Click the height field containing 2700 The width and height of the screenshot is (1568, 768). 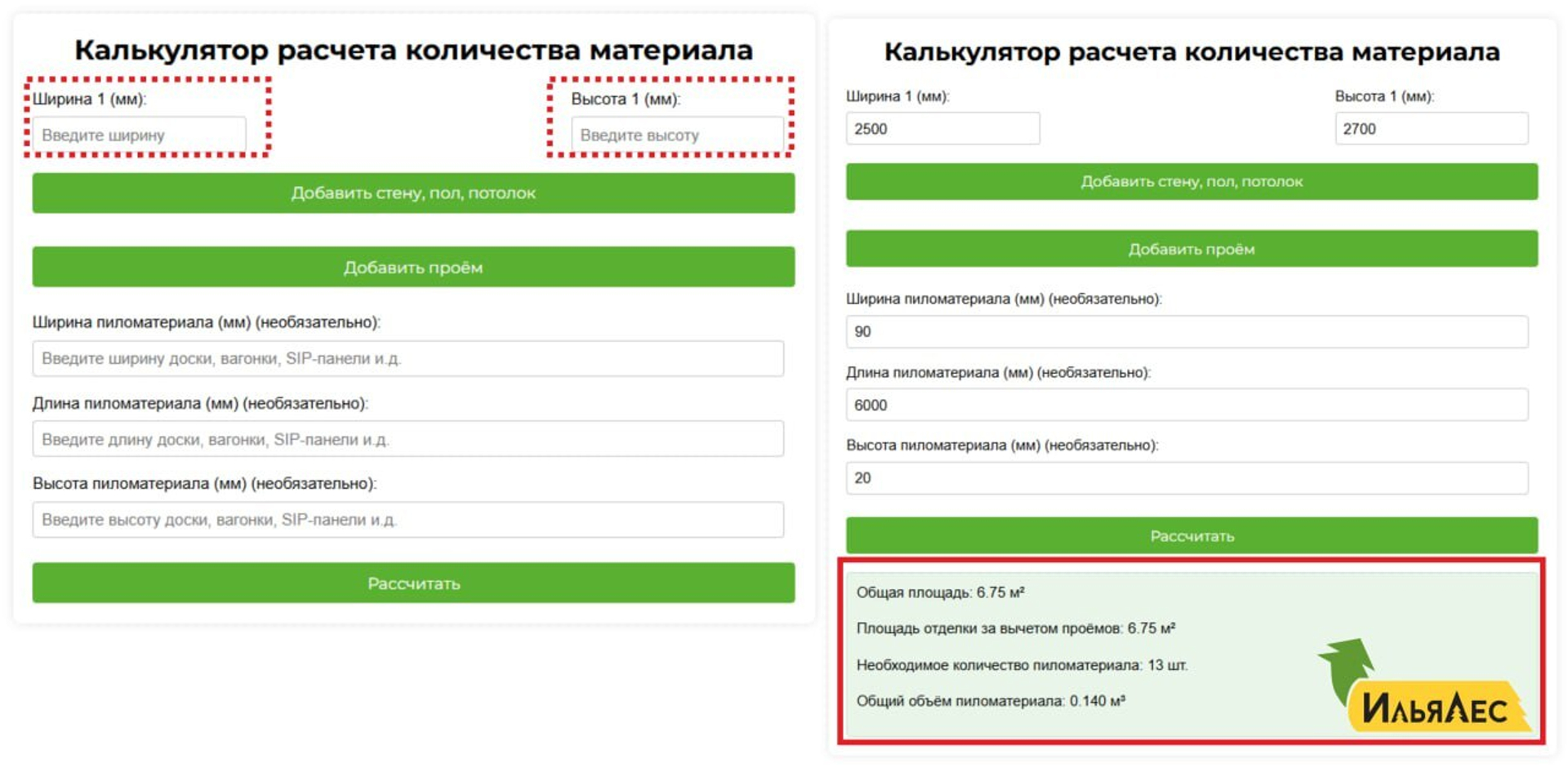[x=1431, y=129]
